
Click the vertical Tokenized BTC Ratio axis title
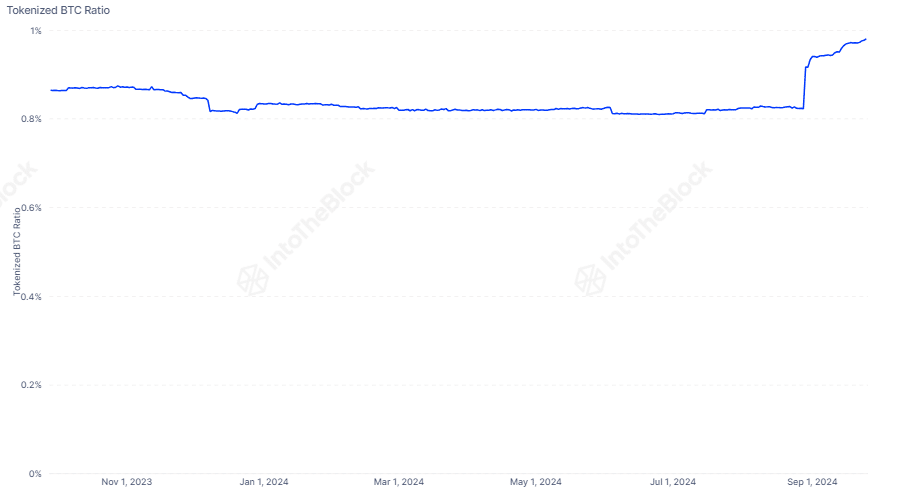pos(17,251)
